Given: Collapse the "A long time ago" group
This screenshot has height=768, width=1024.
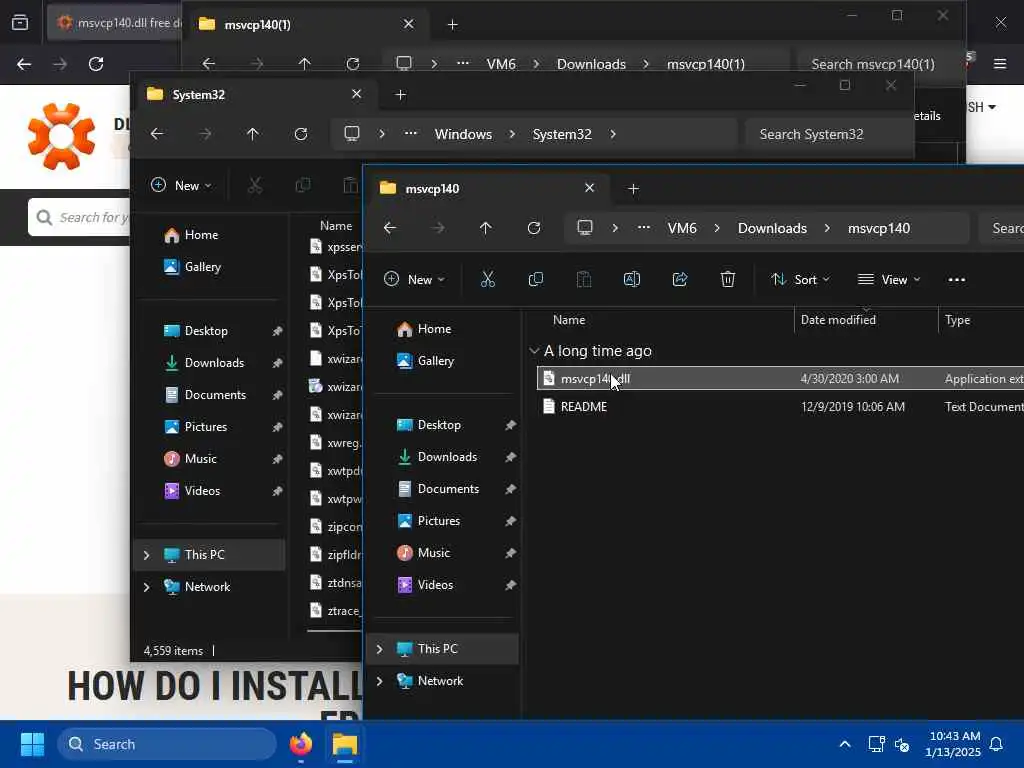Looking at the screenshot, I should tap(534, 351).
